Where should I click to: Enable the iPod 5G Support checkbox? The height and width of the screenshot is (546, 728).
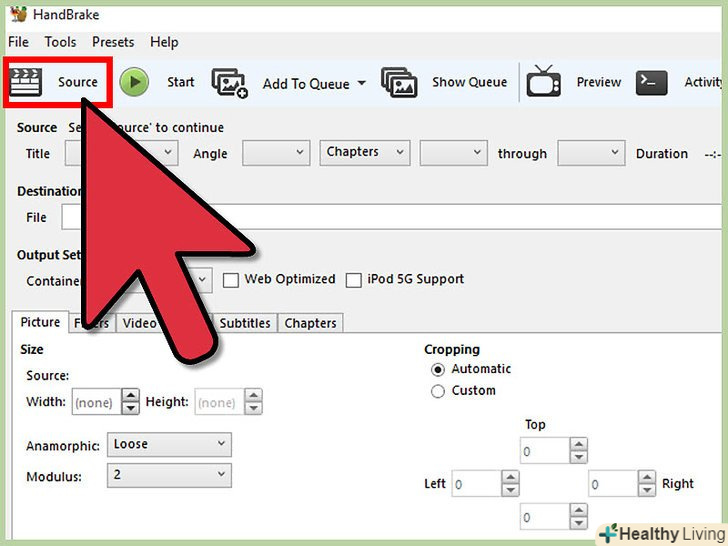pos(354,280)
